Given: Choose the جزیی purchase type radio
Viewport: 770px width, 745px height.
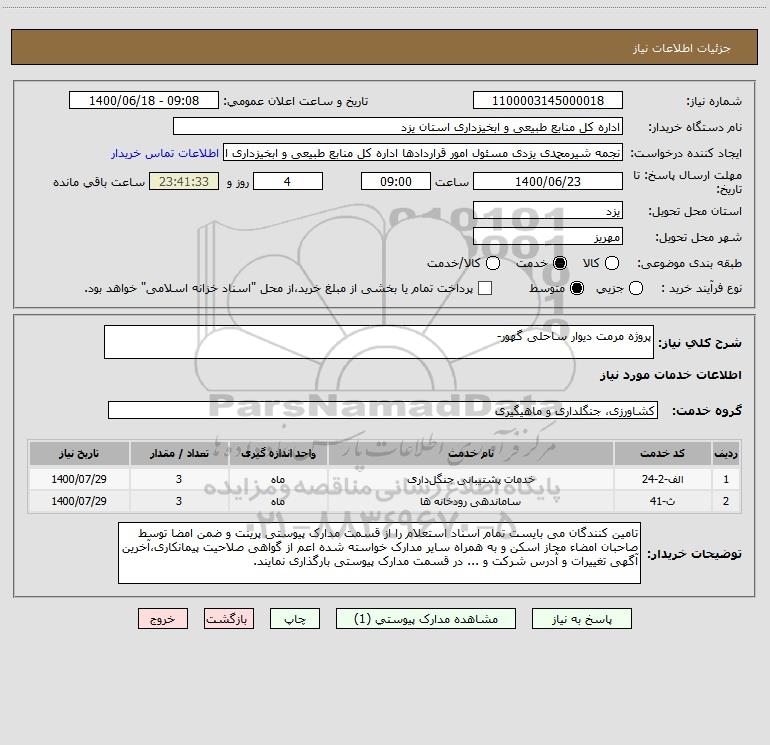Looking at the screenshot, I should click(x=635, y=288).
